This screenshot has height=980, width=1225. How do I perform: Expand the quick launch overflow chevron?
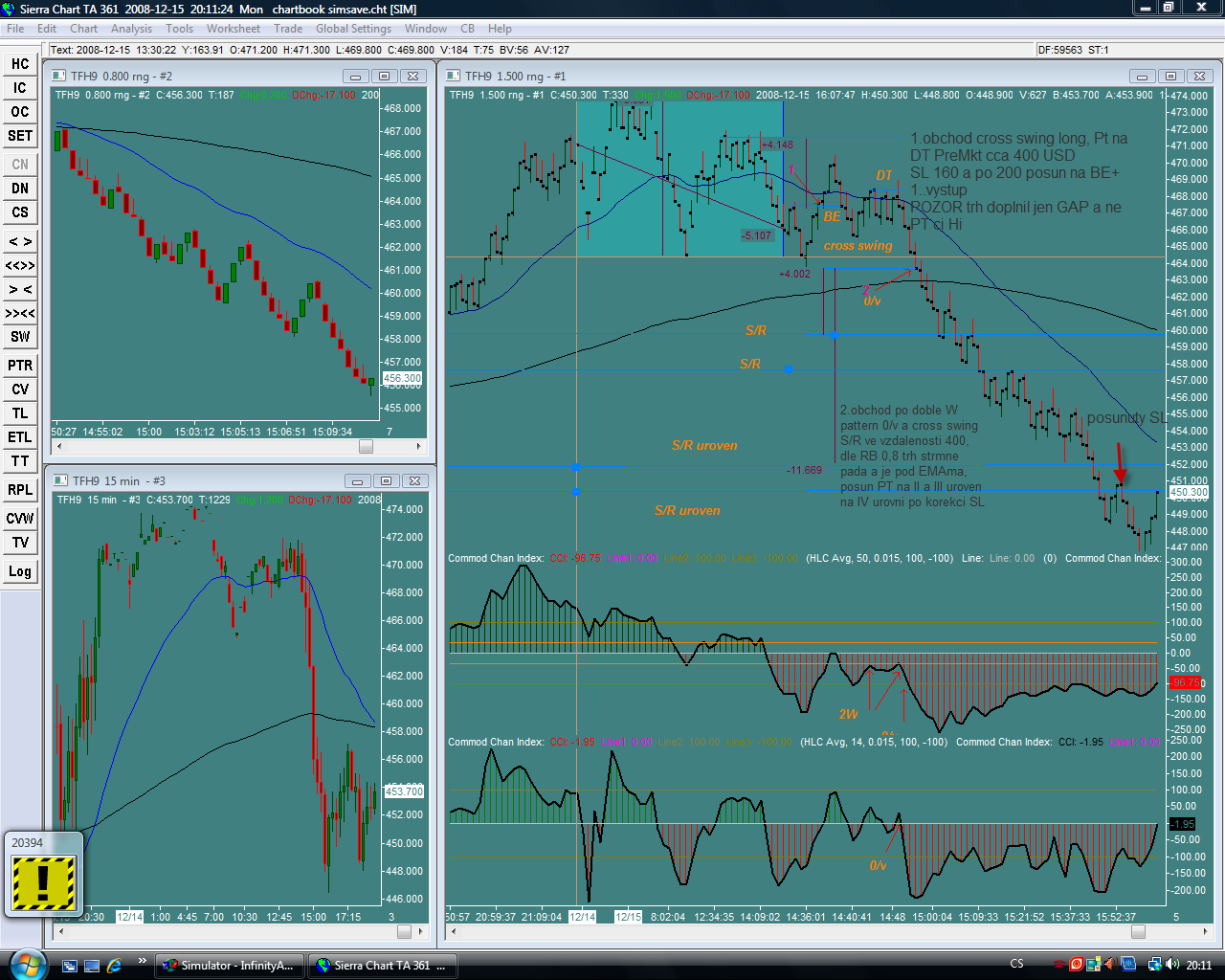pos(142,961)
